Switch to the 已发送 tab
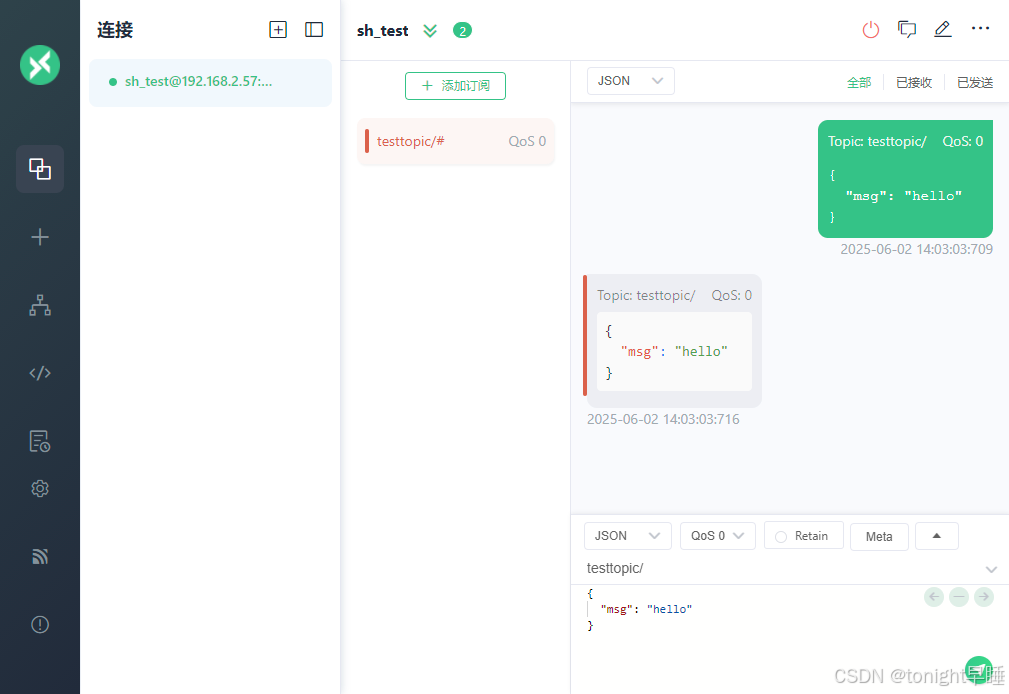The height and width of the screenshot is (694, 1009). point(975,82)
